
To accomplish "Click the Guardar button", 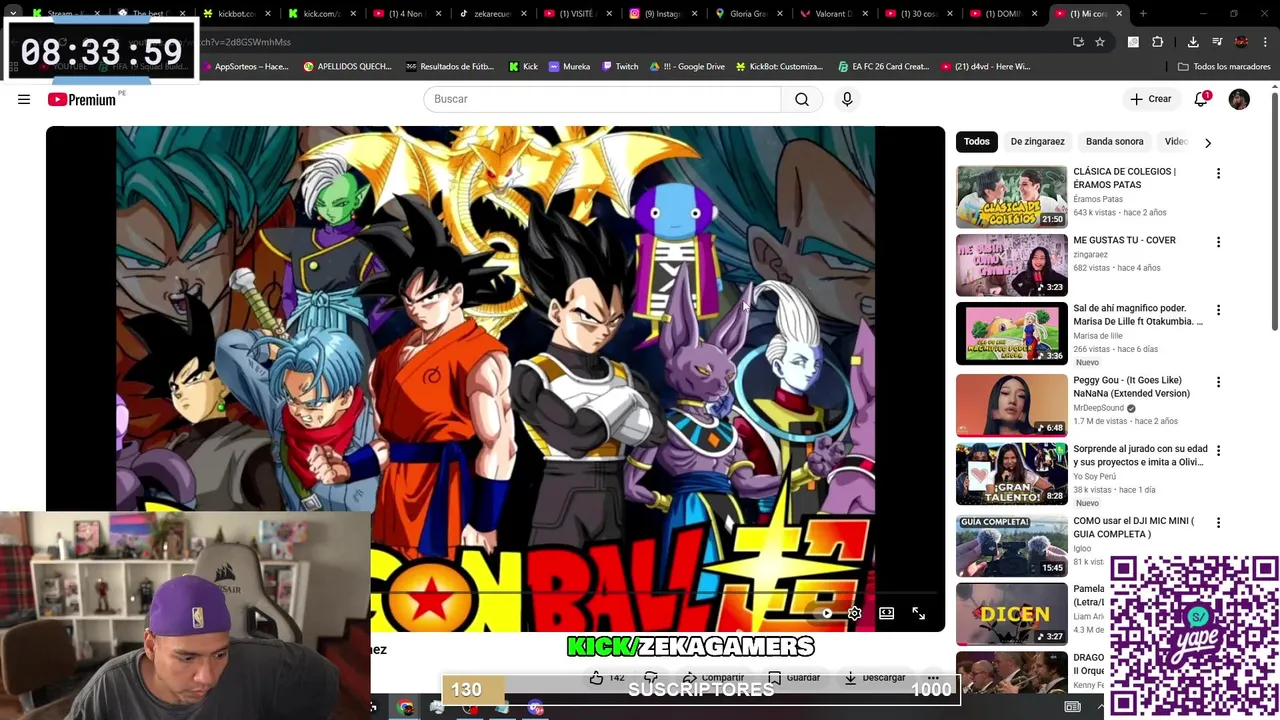I will 795,678.
